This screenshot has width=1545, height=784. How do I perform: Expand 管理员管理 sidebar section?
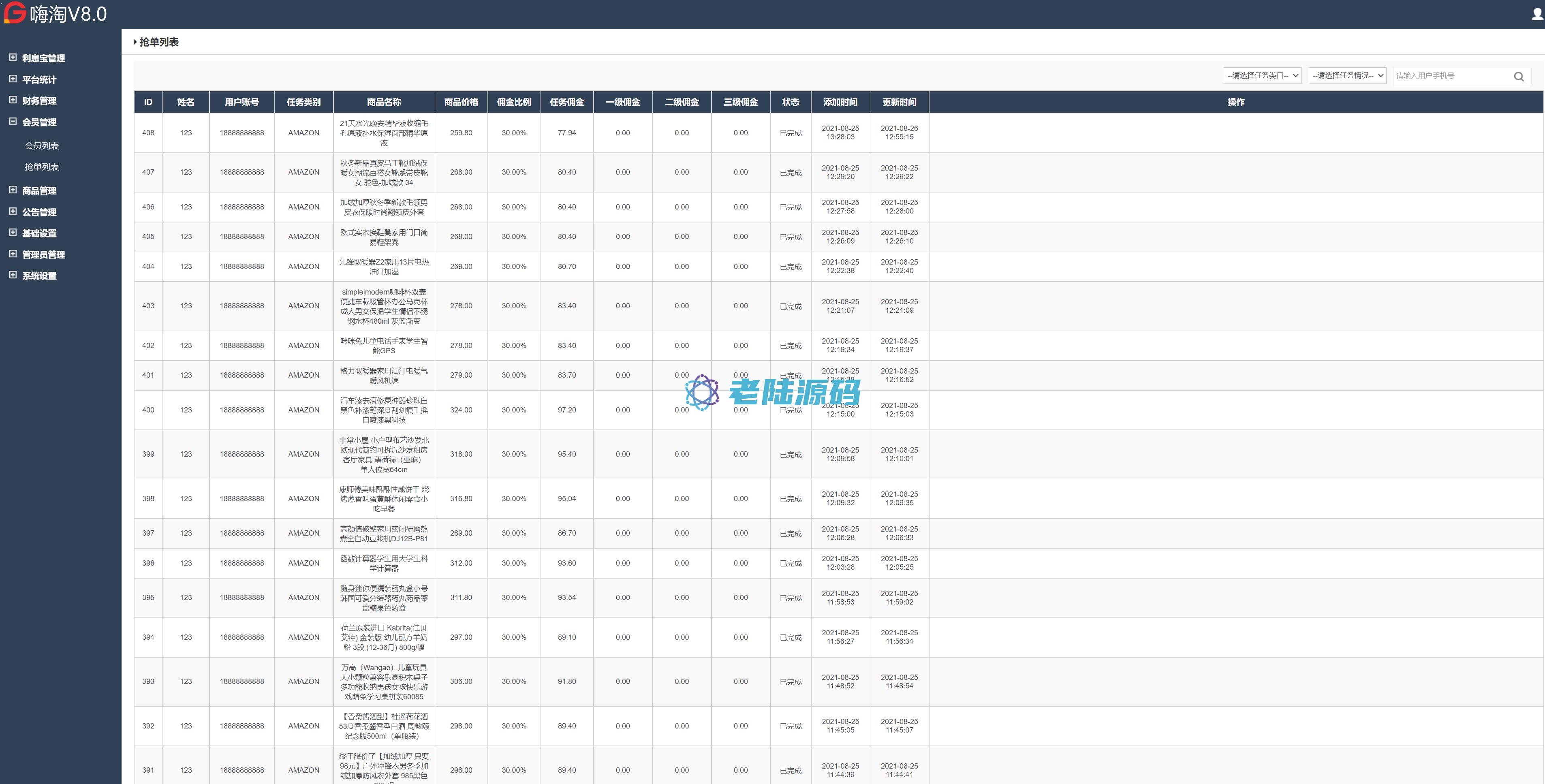click(x=43, y=254)
